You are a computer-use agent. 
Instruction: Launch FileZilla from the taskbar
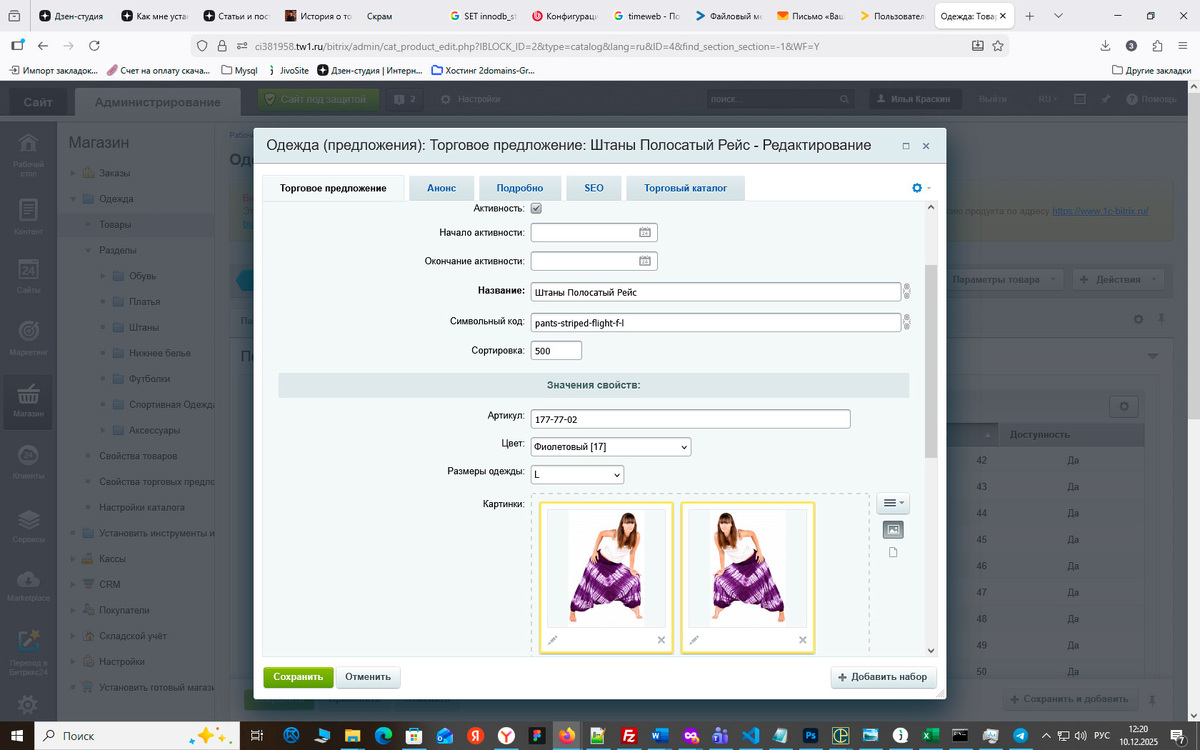629,735
